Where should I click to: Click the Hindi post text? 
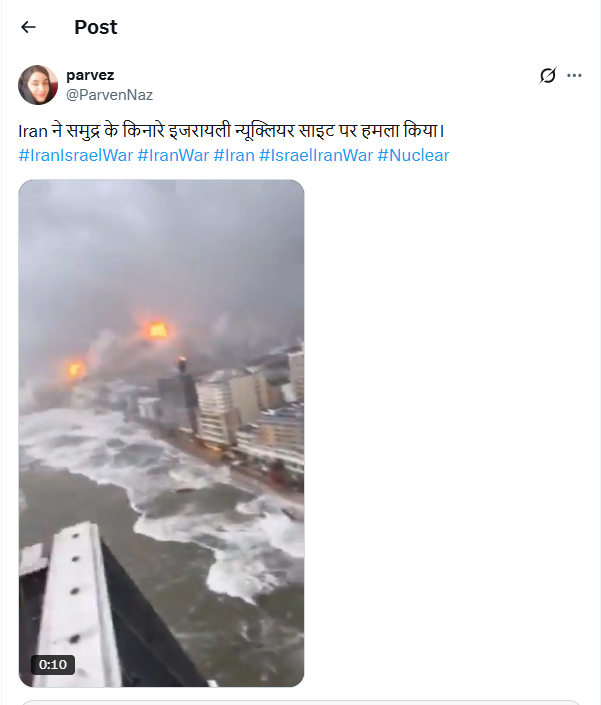click(x=231, y=131)
